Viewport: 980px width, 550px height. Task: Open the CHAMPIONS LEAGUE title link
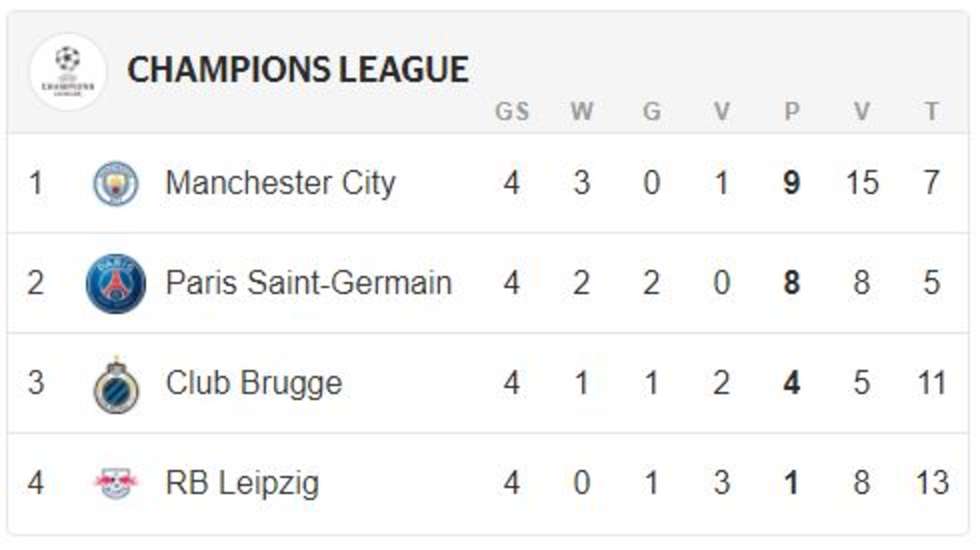298,69
